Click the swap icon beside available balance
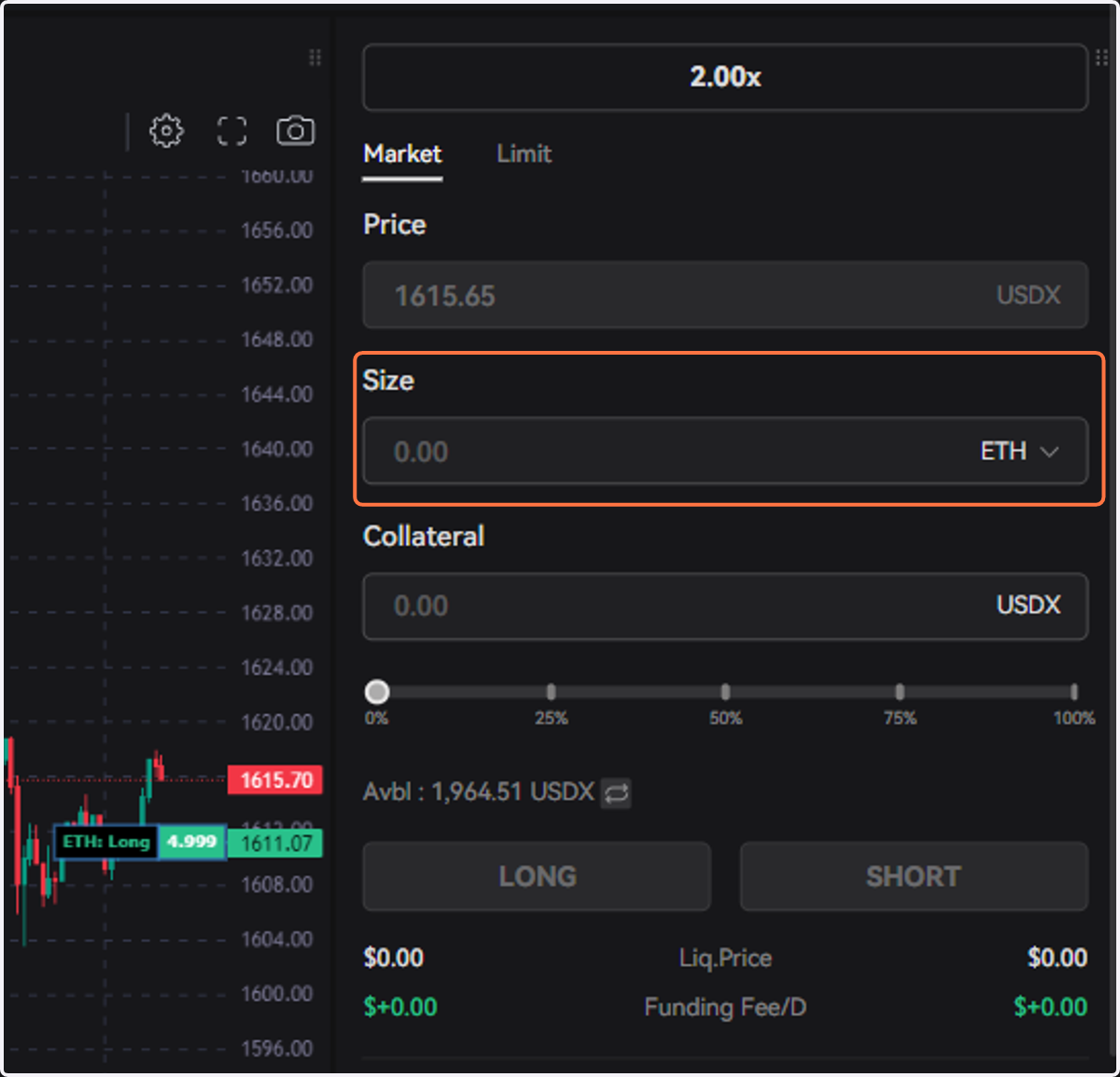Image resolution: width=1120 pixels, height=1077 pixels. pyautogui.click(x=616, y=793)
